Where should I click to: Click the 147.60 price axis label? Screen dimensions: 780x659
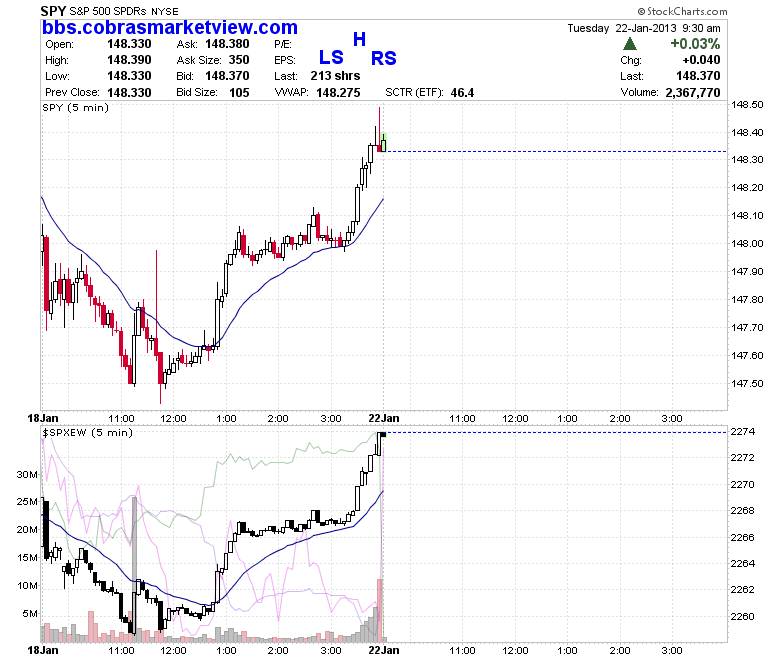pyautogui.click(x=747, y=356)
